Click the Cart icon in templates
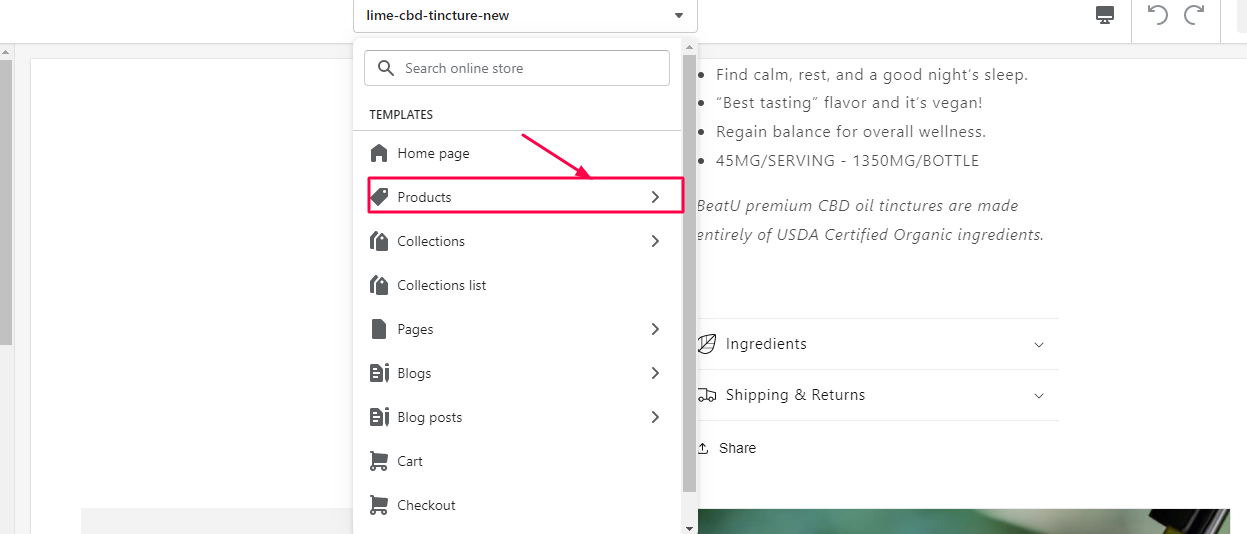This screenshot has height=534, width=1247. click(x=378, y=461)
